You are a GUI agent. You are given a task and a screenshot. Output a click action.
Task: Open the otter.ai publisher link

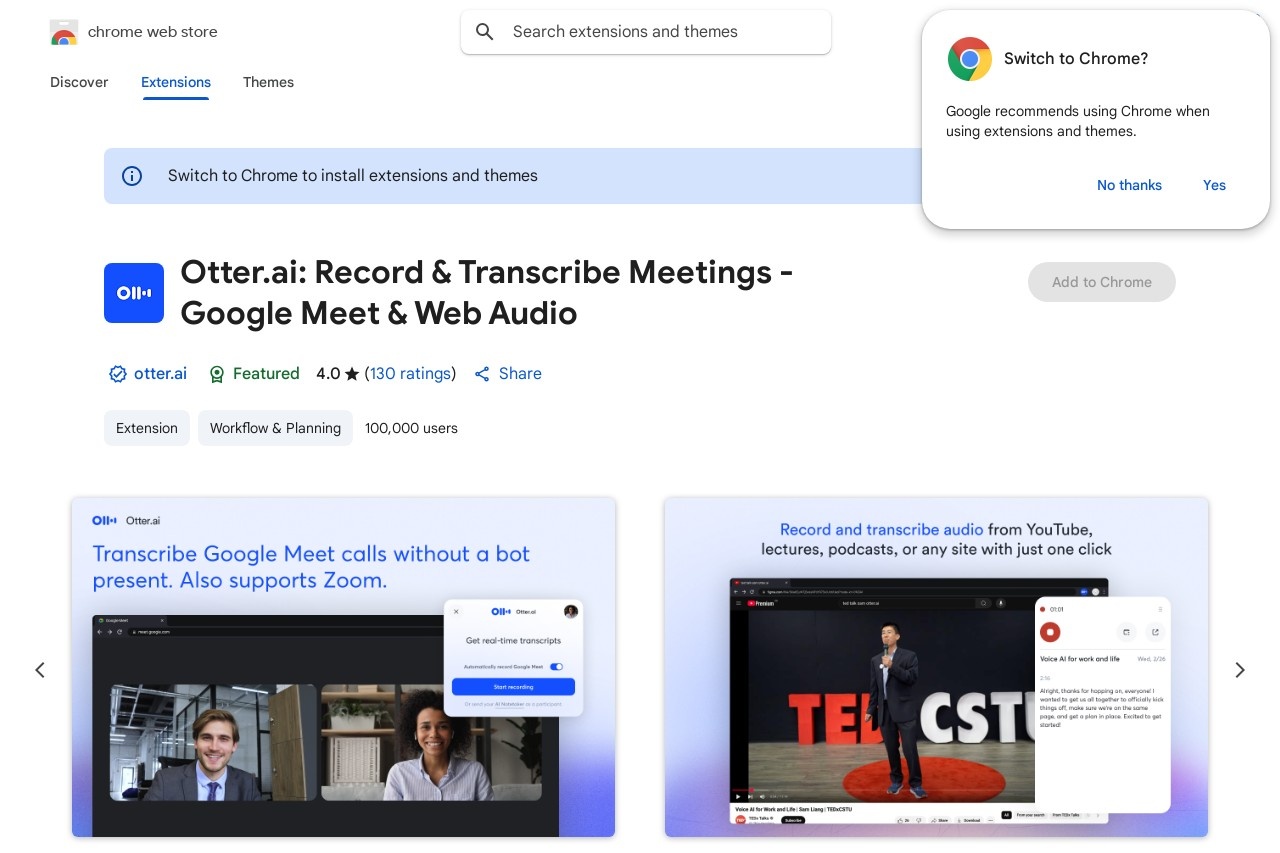point(160,374)
